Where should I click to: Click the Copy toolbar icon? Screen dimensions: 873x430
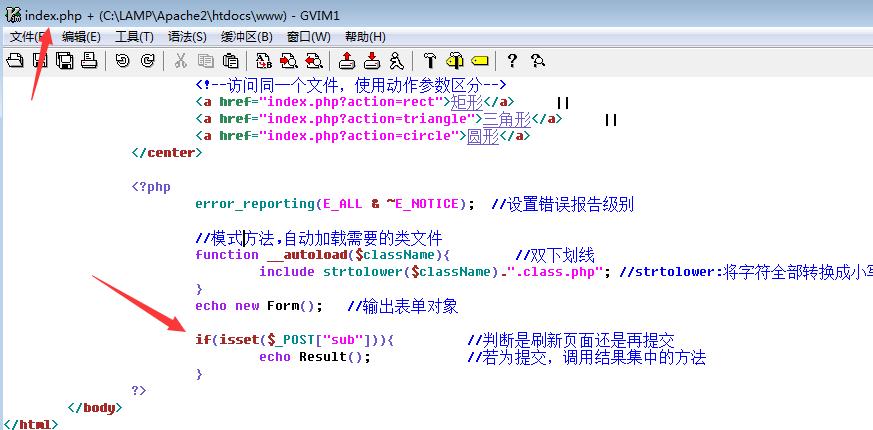click(x=205, y=60)
